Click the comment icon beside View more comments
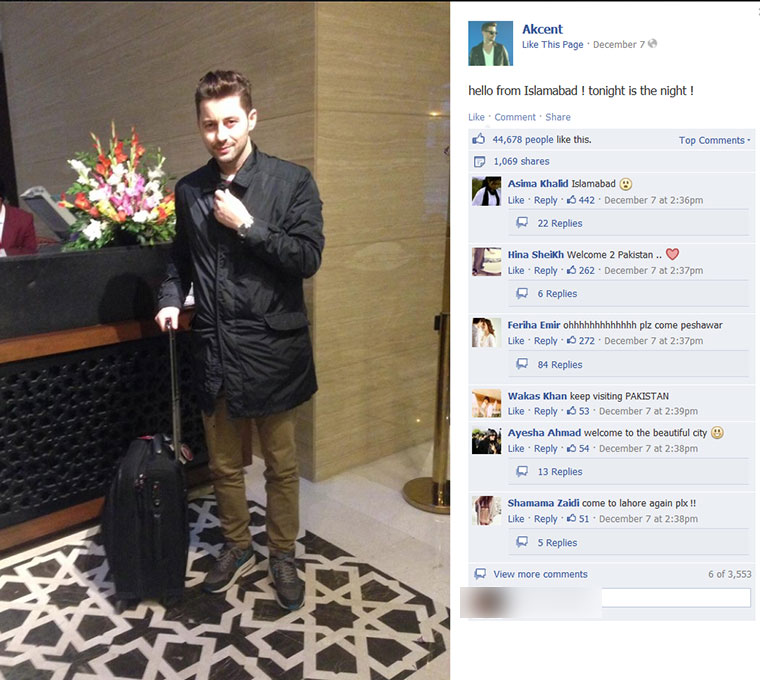This screenshot has width=760, height=680. pyautogui.click(x=480, y=574)
